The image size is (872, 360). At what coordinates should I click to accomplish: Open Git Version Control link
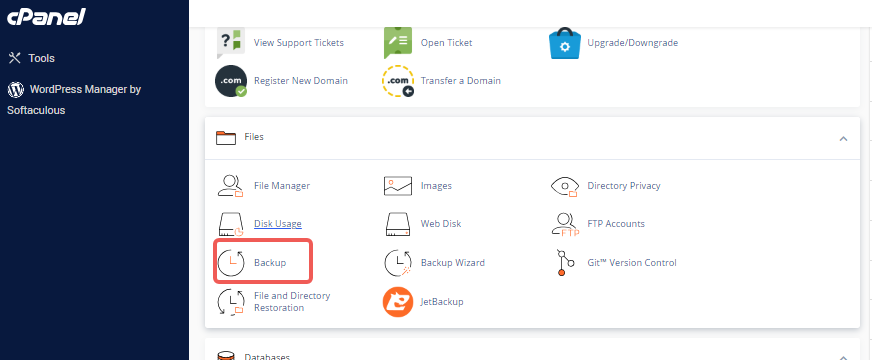(x=632, y=262)
